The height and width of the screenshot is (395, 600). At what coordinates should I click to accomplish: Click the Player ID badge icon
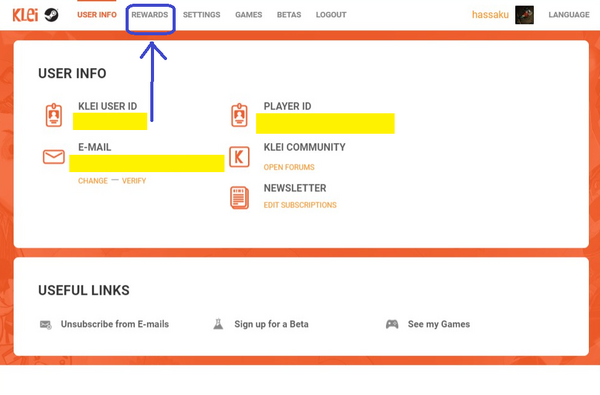click(240, 115)
